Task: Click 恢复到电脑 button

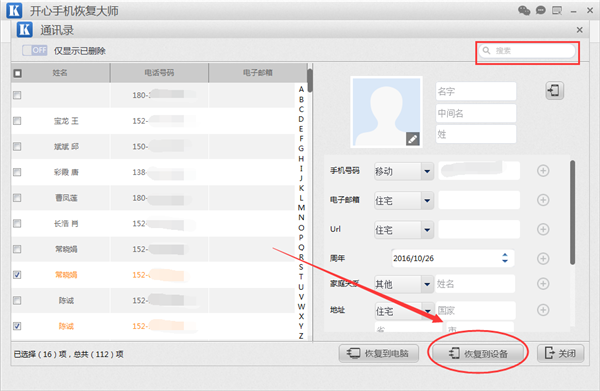Action: click(378, 353)
